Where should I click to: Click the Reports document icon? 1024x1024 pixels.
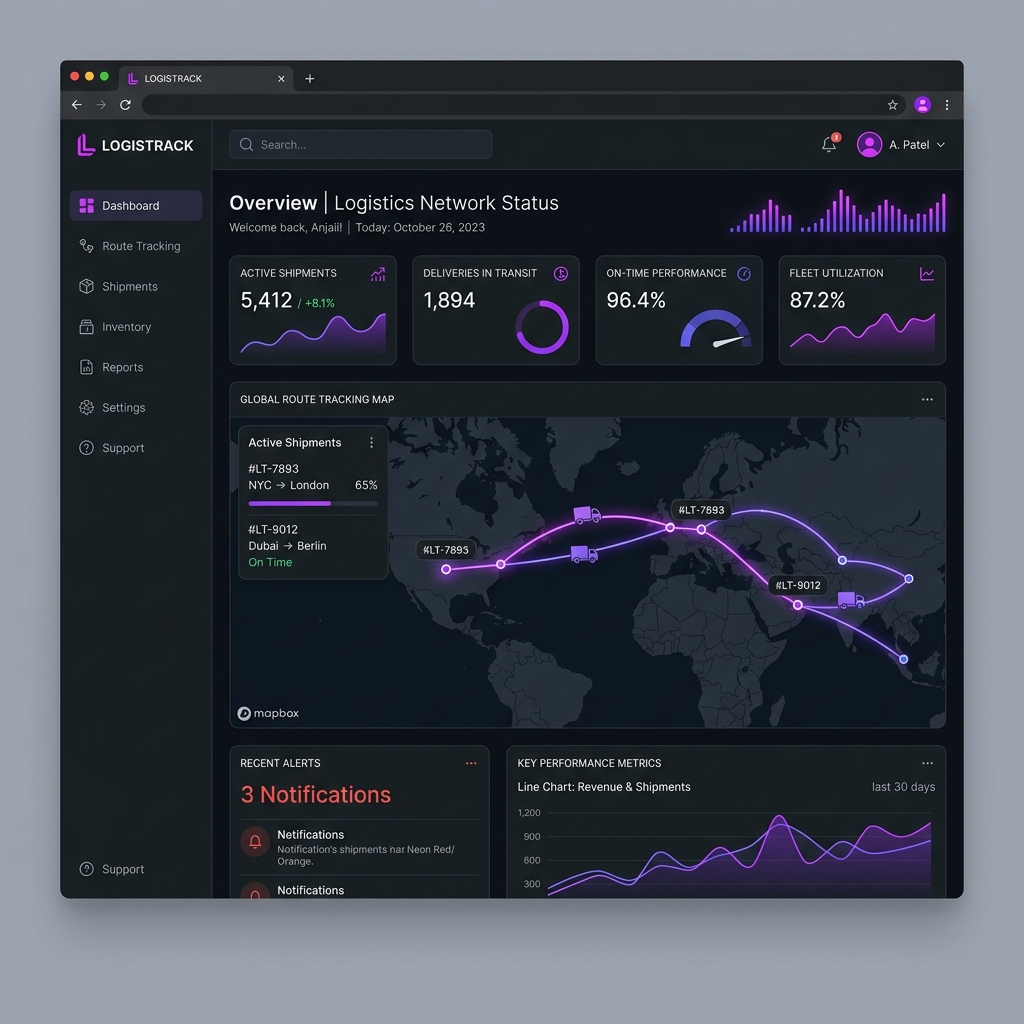coord(86,367)
